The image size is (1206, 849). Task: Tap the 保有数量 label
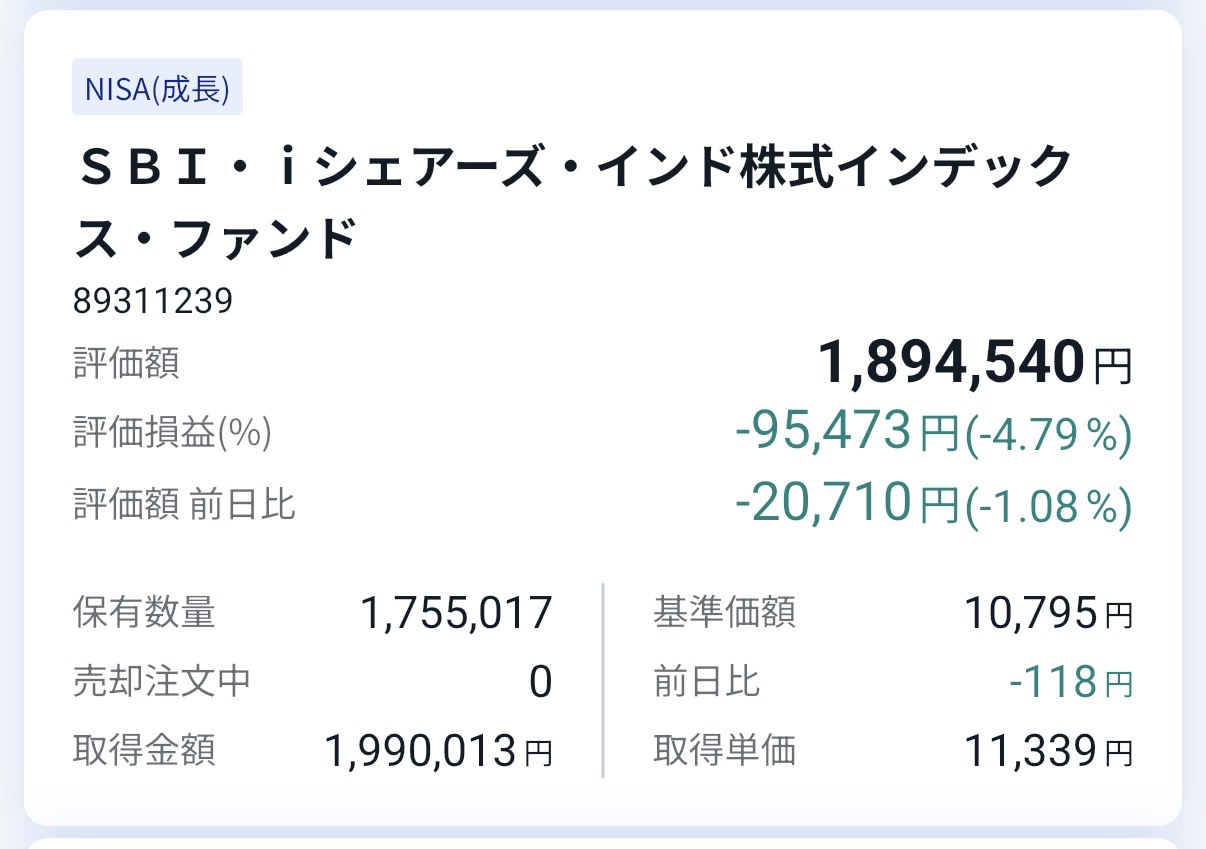[144, 612]
